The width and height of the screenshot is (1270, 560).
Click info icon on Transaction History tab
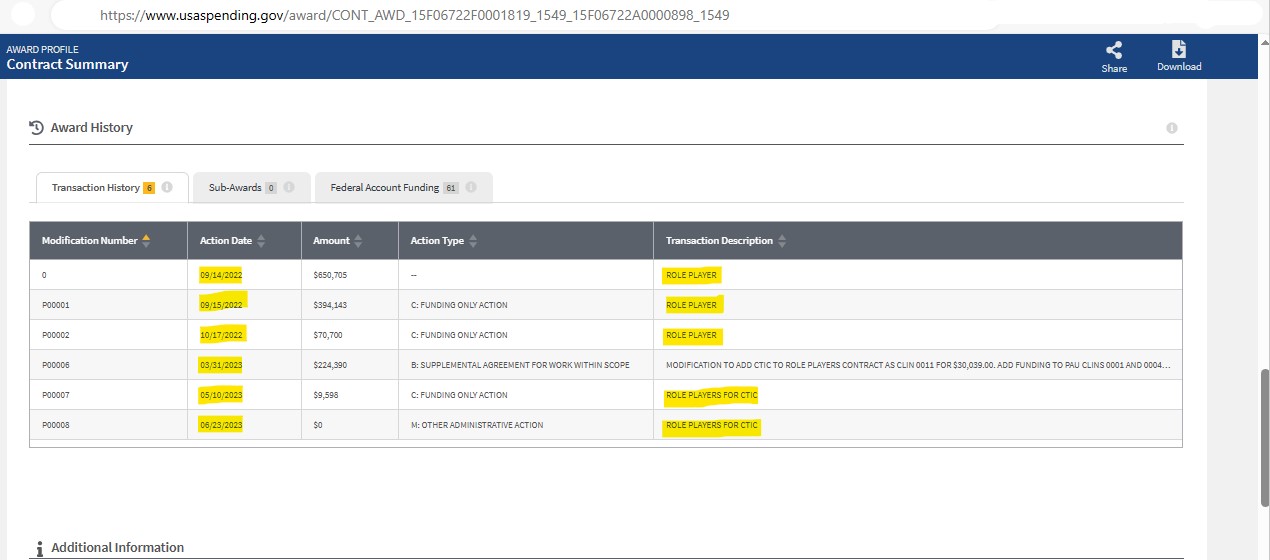[x=167, y=187]
